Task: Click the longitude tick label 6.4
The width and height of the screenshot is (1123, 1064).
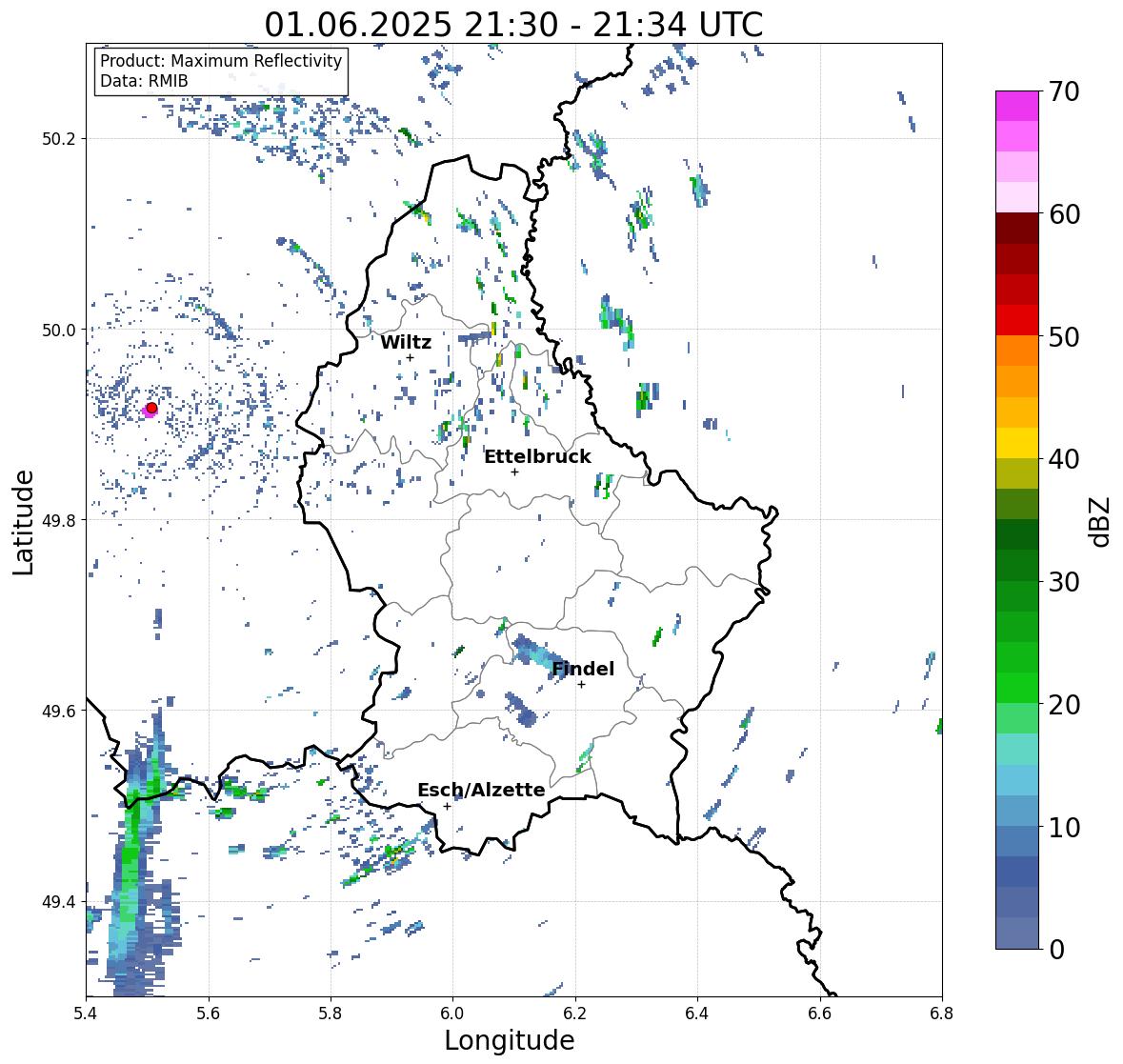Action: click(x=697, y=1014)
